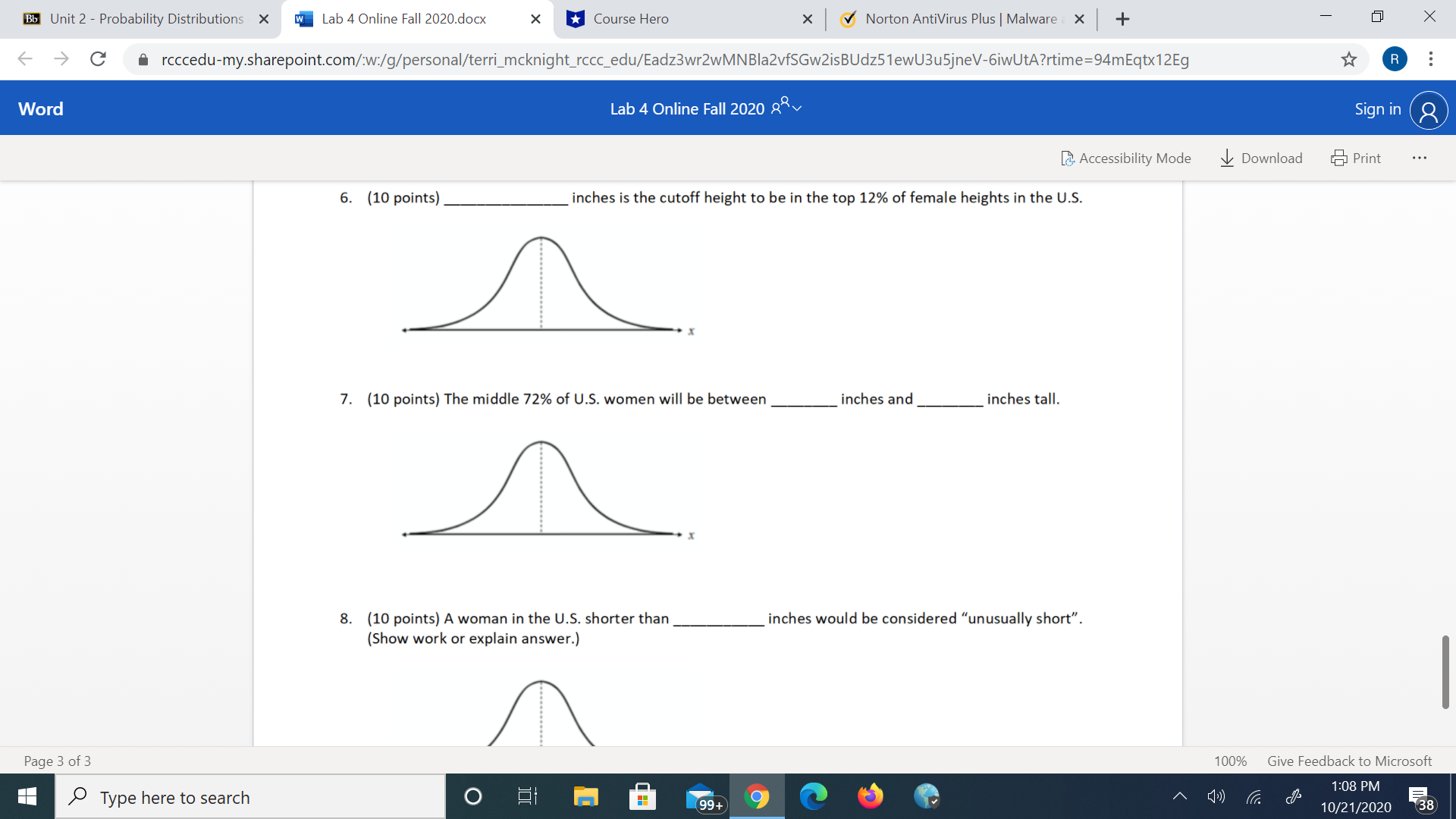Show hidden icons in the system tray
1456x819 pixels.
(x=1180, y=796)
